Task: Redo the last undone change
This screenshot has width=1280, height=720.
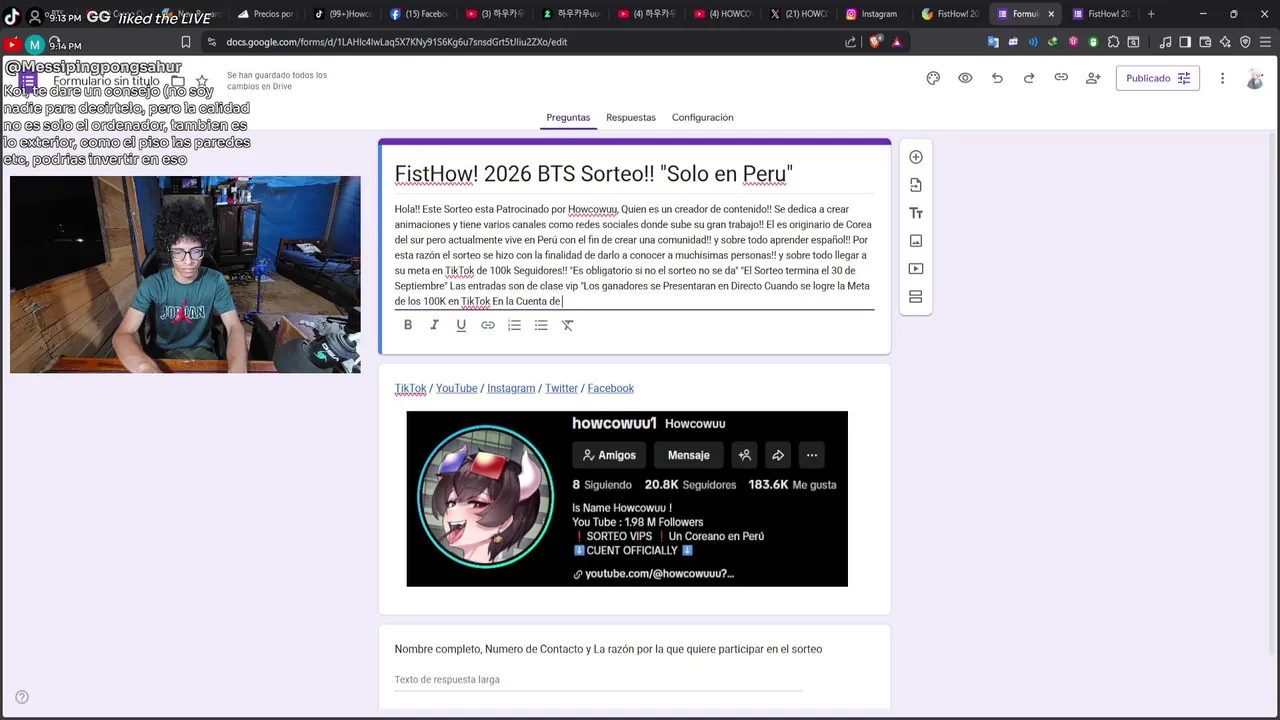Action: (x=1029, y=78)
